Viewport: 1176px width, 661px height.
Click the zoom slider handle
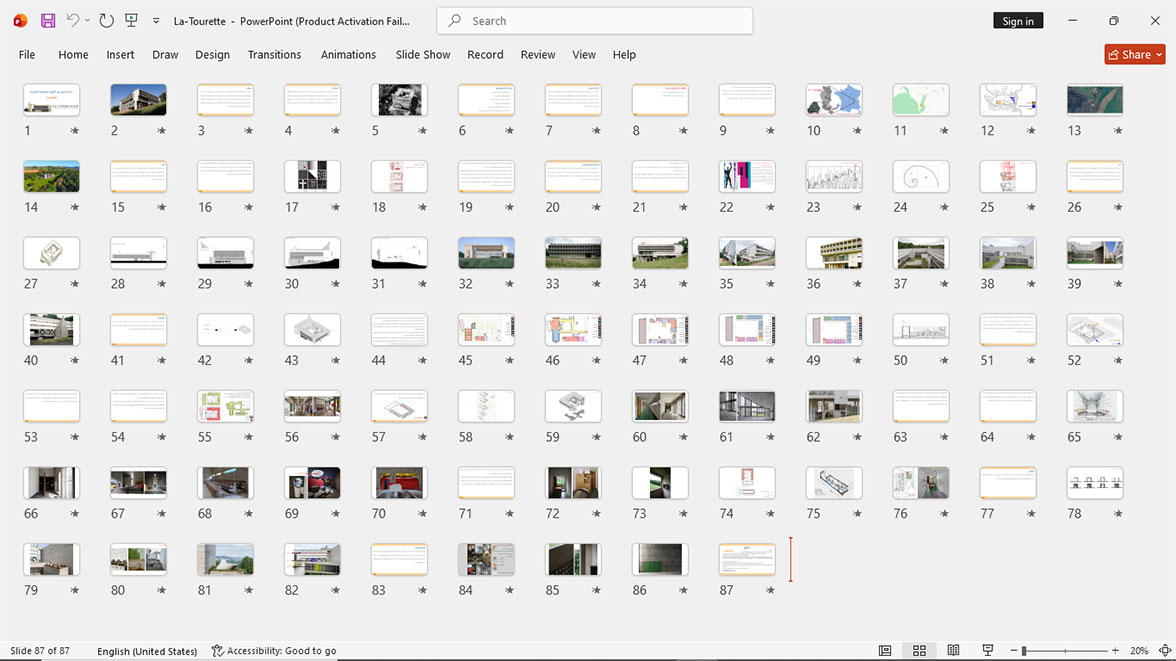(1024, 650)
